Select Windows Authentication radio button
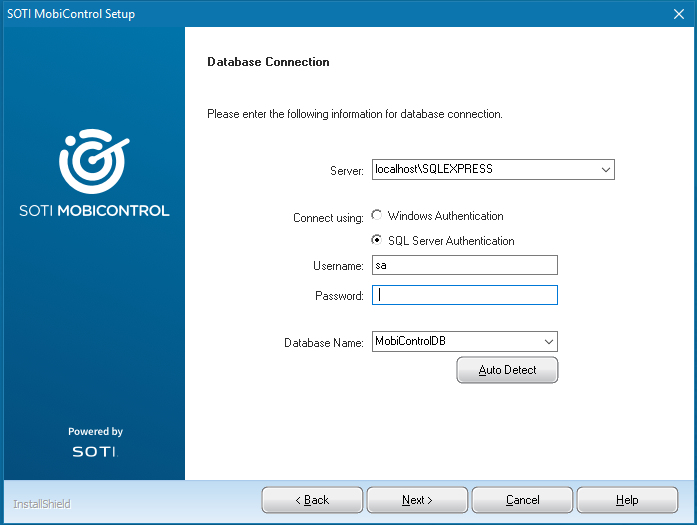Image resolution: width=697 pixels, height=525 pixels. pyautogui.click(x=376, y=216)
